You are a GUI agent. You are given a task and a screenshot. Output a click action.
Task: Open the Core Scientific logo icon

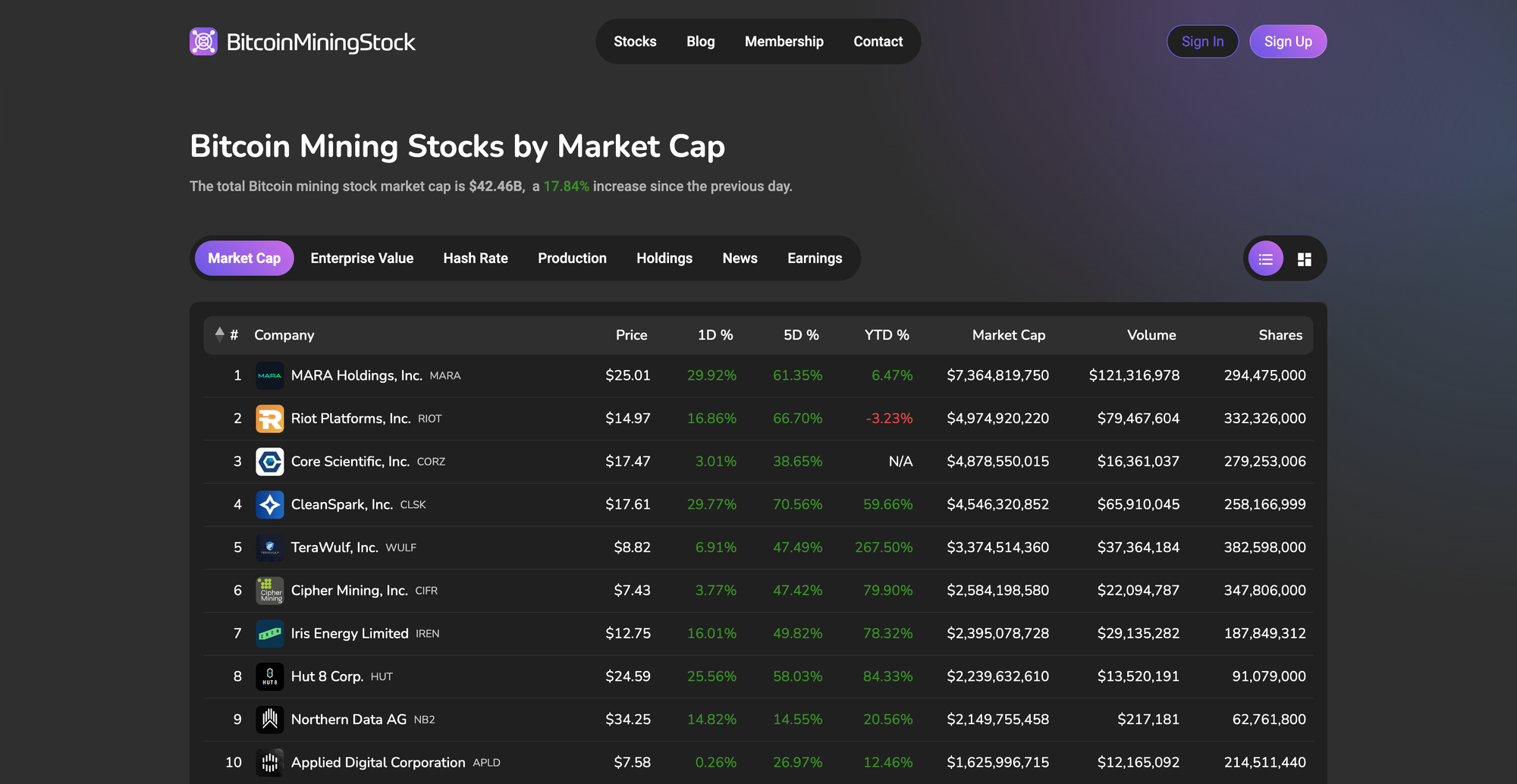(x=269, y=462)
